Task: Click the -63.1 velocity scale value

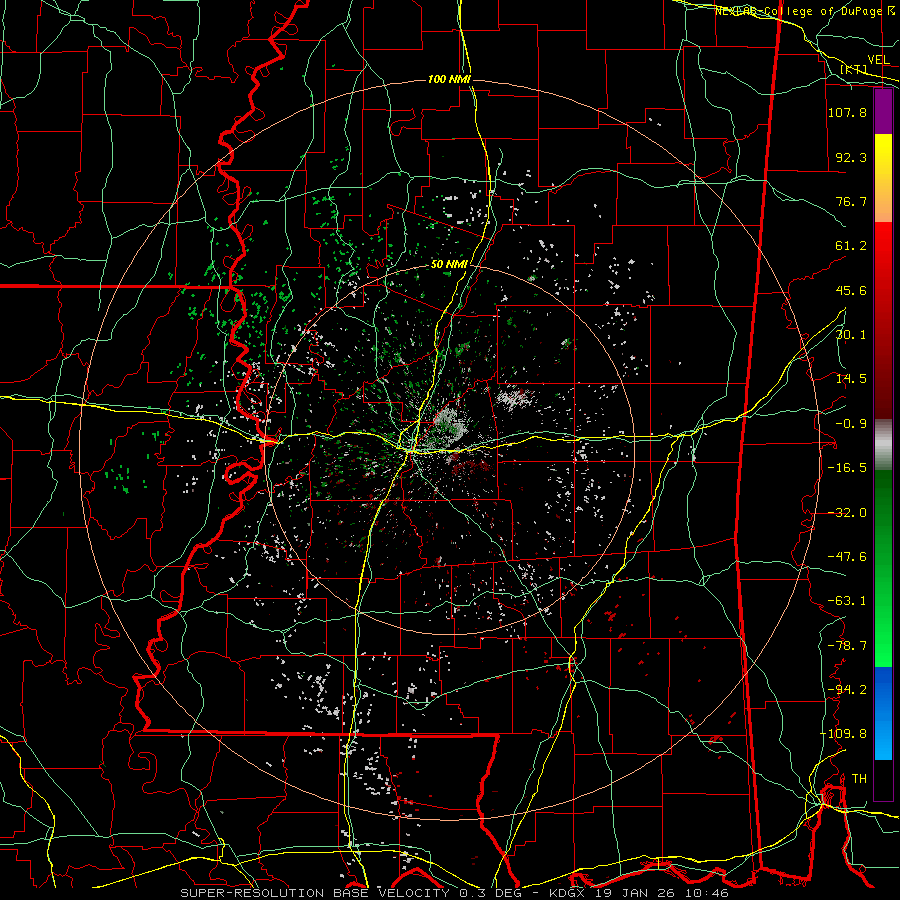Action: pos(847,601)
